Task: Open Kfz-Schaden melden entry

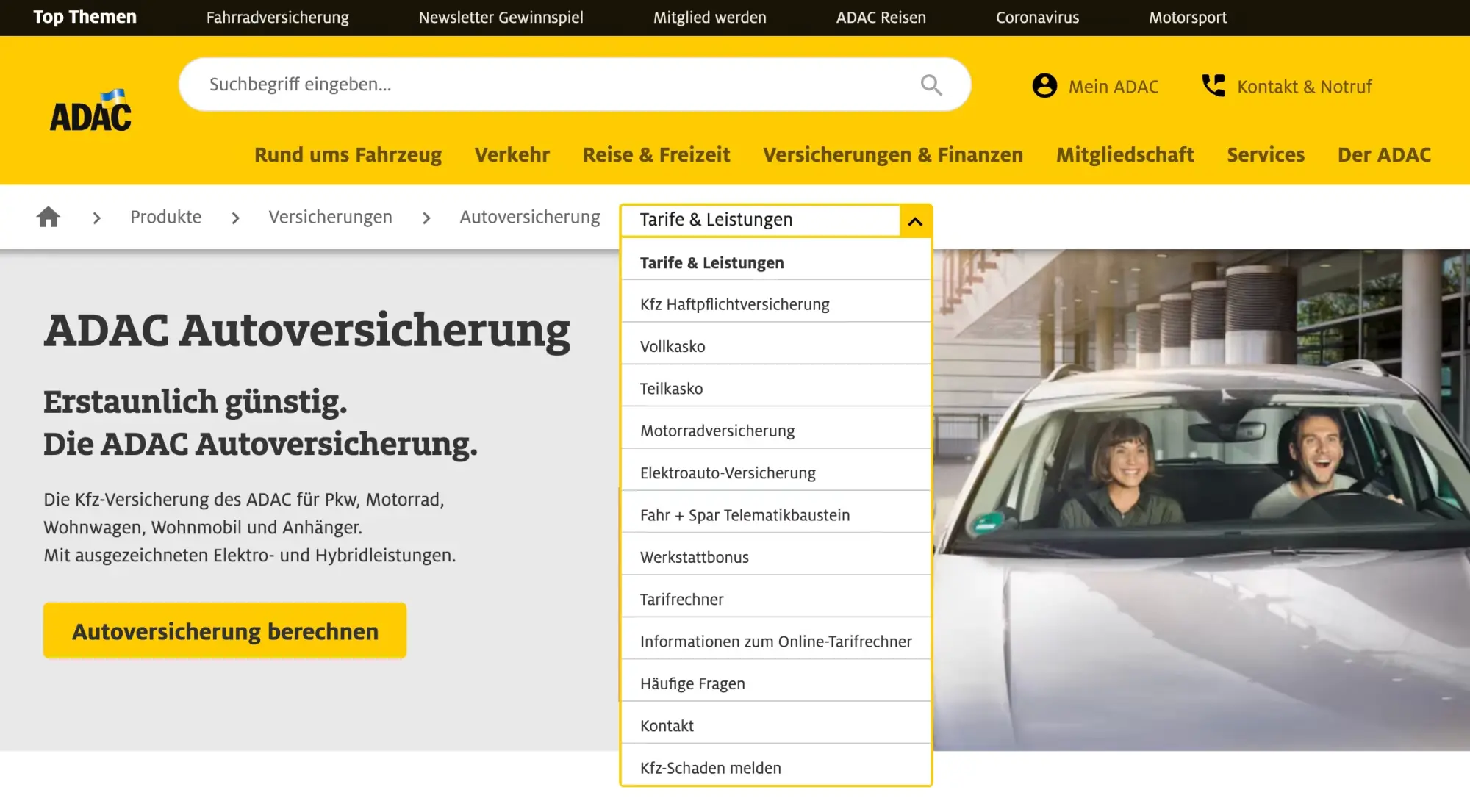Action: 710,768
